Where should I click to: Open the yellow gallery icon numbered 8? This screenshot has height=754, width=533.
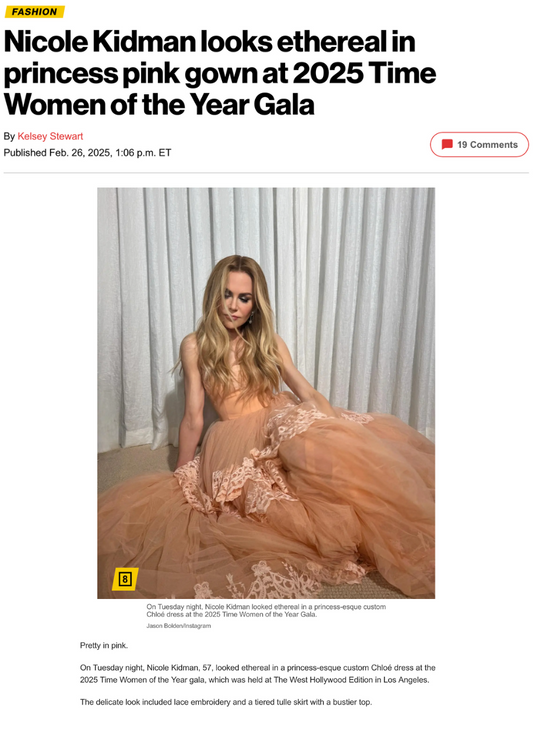click(x=125, y=578)
